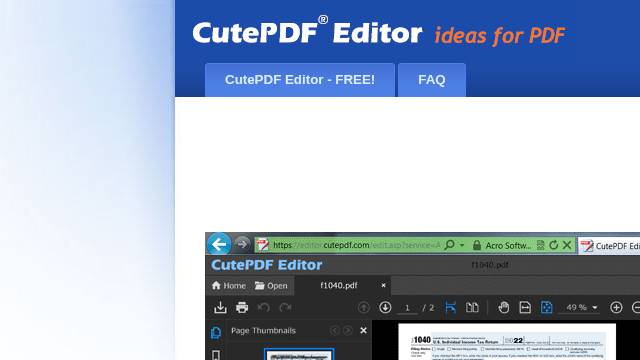Click the thumbnails panel previous arrow

click(x=335, y=330)
